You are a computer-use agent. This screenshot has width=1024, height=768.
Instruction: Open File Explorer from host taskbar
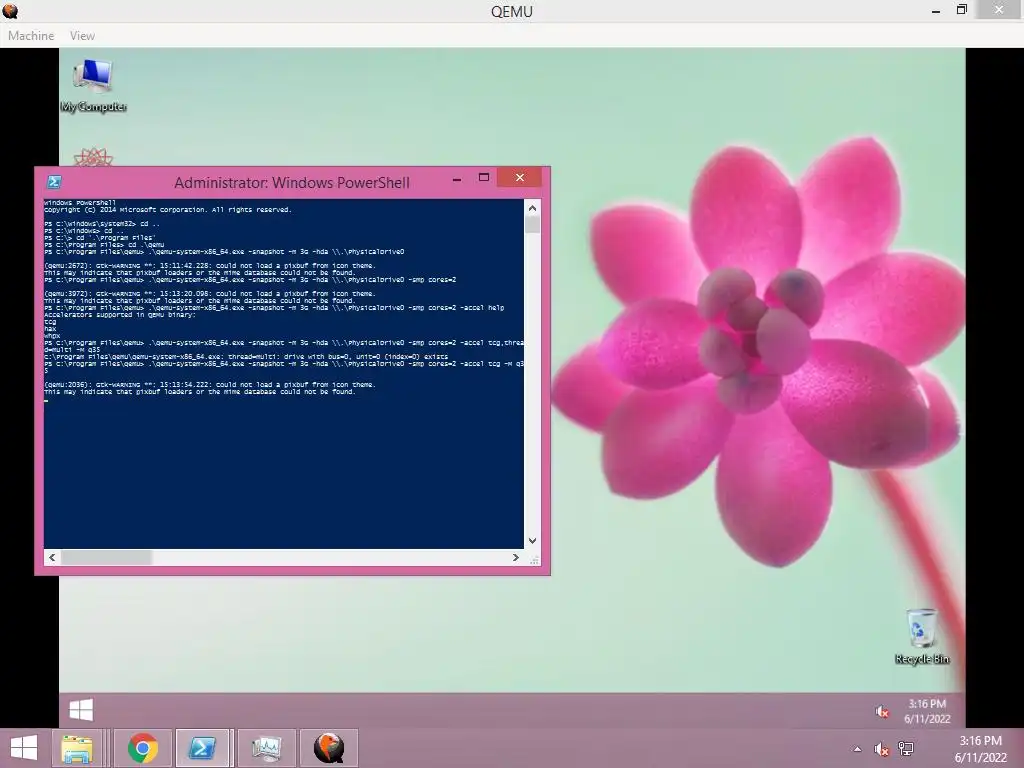click(x=76, y=748)
